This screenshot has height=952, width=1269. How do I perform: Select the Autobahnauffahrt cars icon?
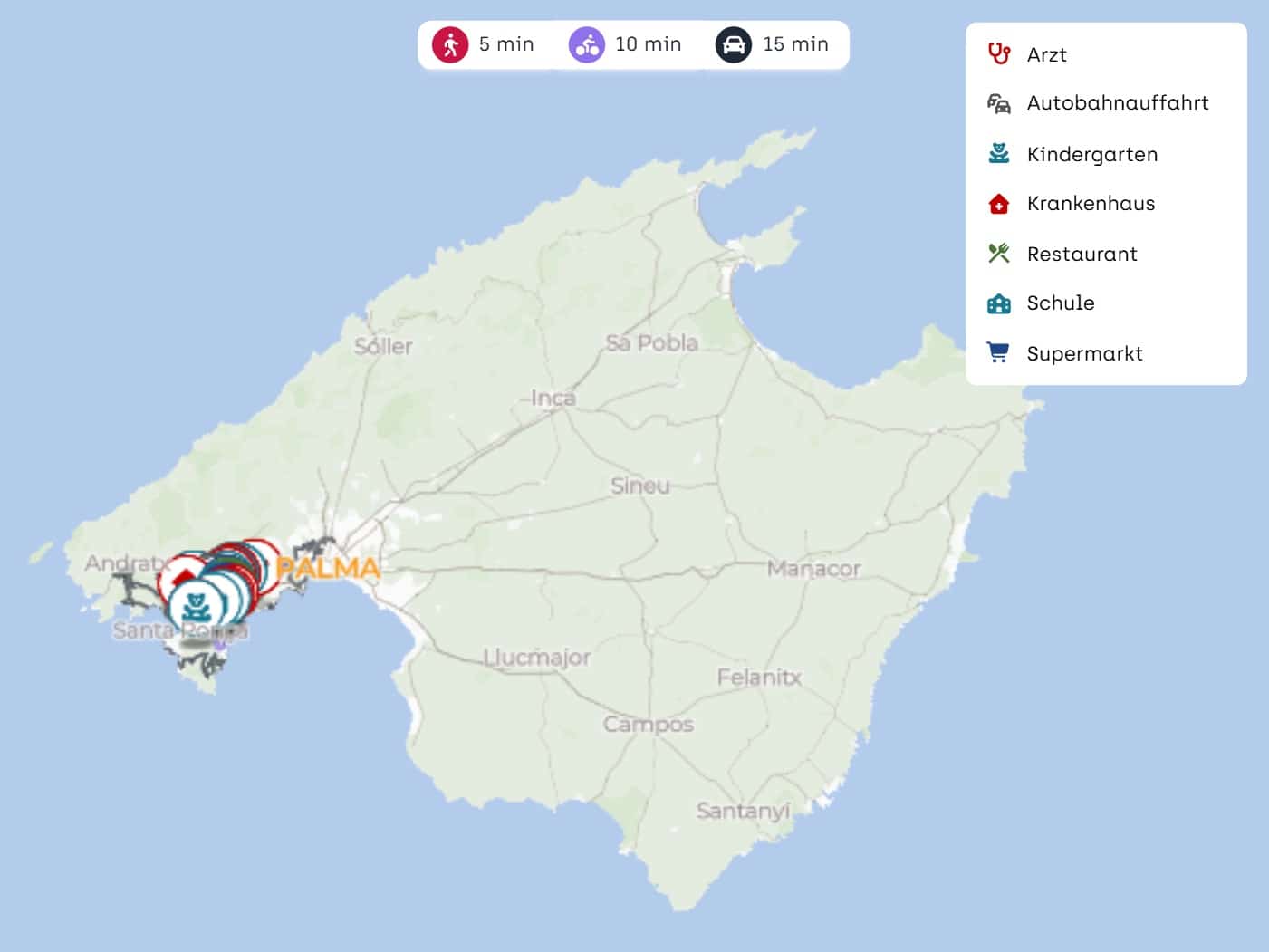(x=999, y=103)
